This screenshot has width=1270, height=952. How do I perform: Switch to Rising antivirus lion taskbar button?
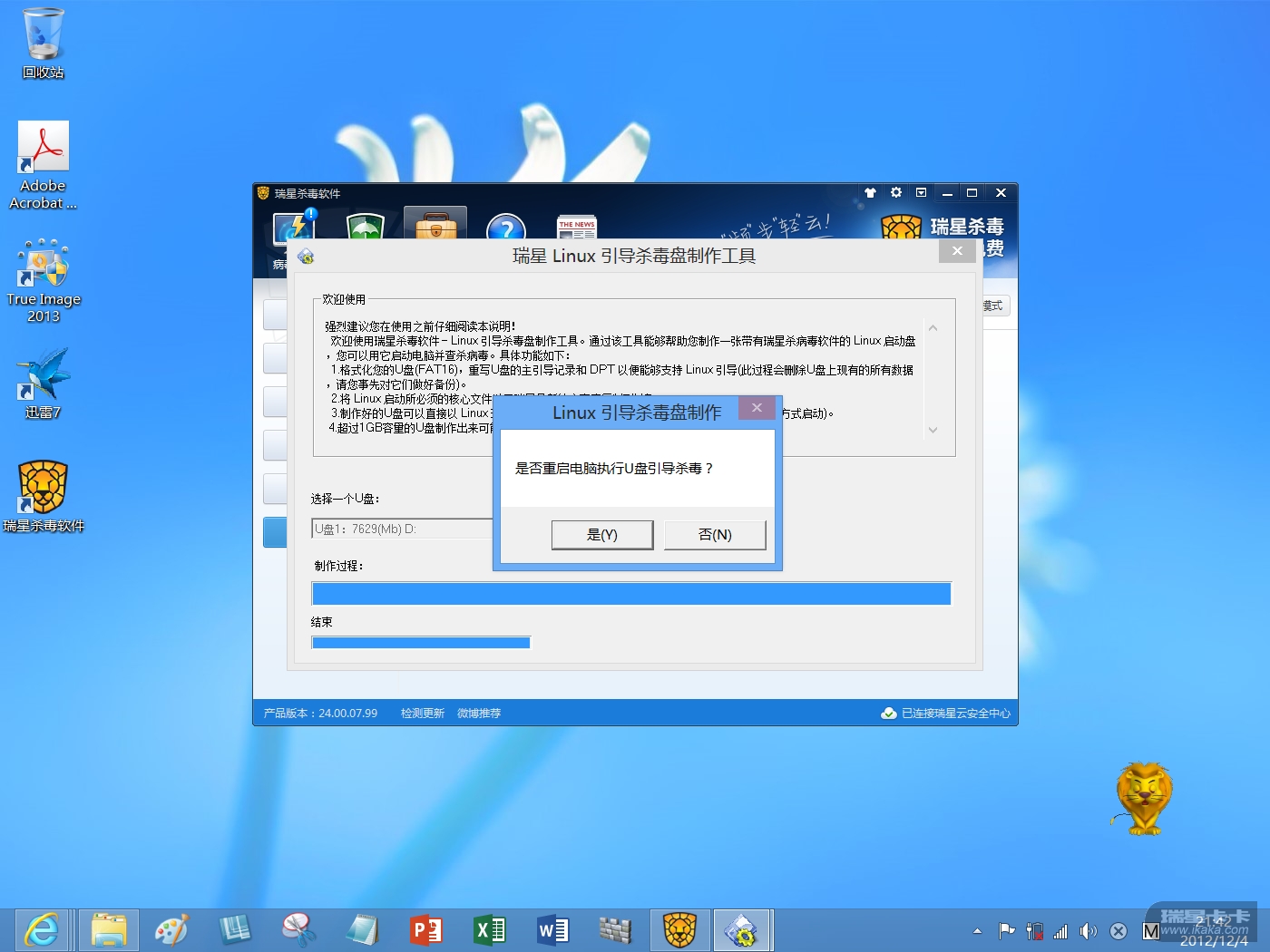tap(679, 930)
